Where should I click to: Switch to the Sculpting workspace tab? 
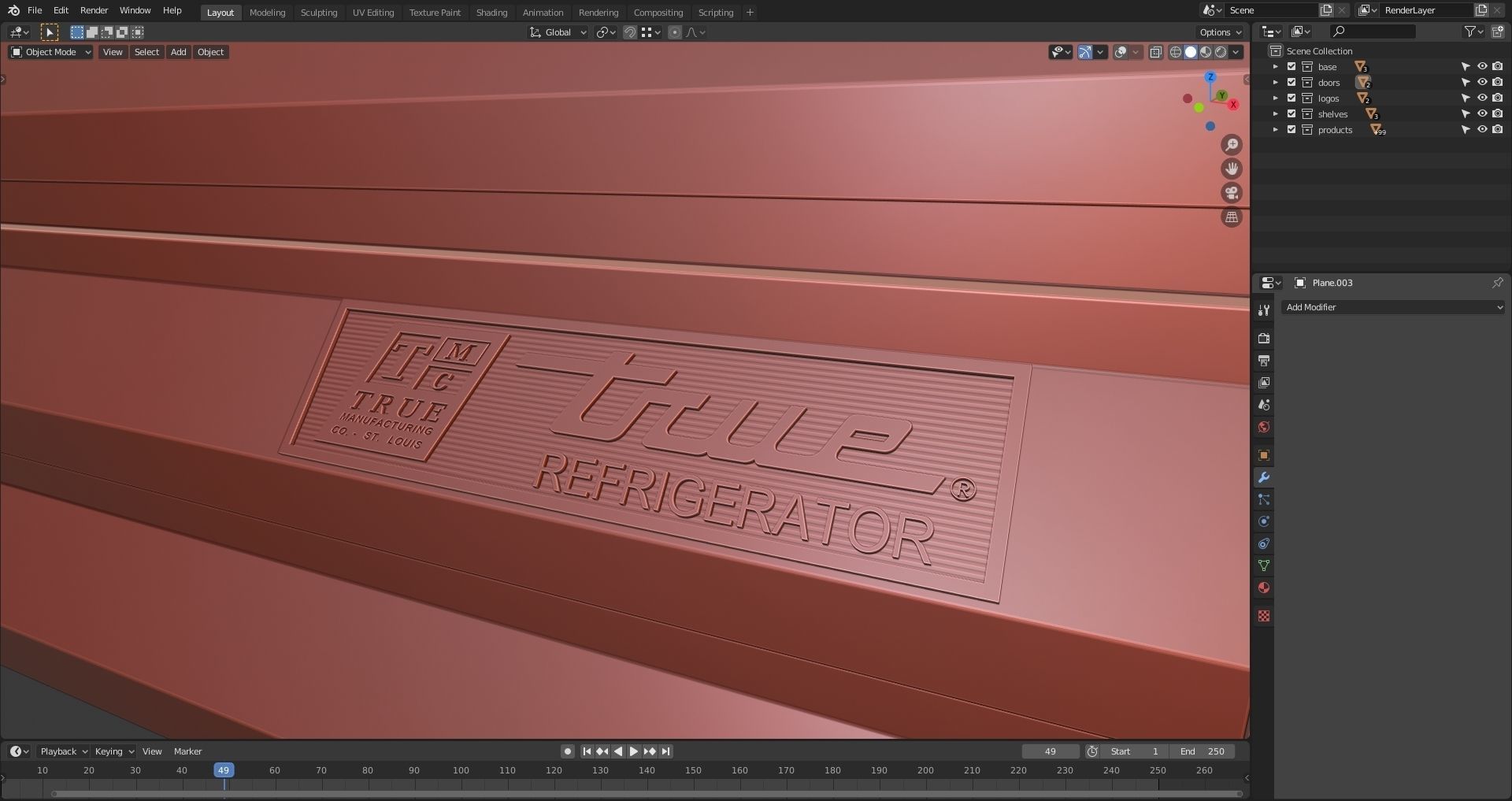319,13
